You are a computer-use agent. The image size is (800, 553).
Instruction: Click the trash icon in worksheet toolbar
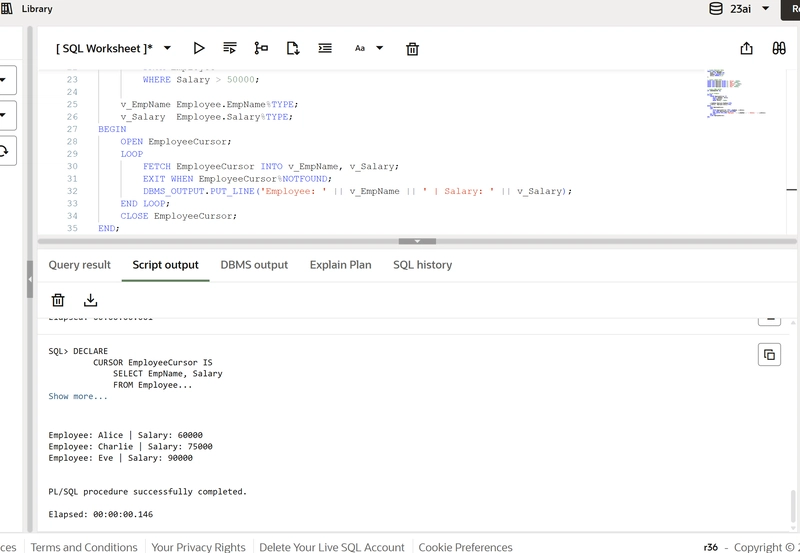(x=412, y=48)
